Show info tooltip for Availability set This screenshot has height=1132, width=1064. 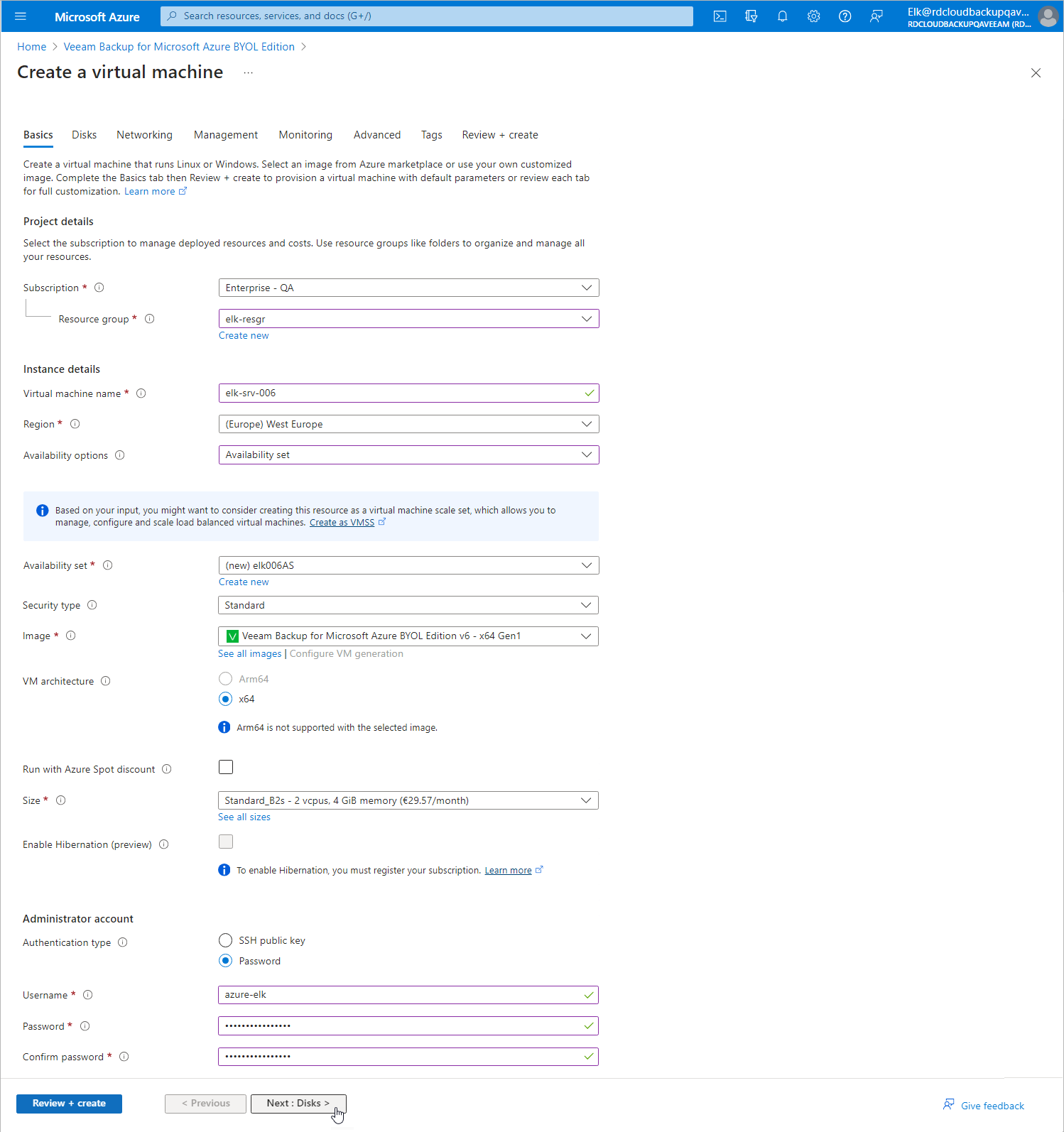point(107,565)
